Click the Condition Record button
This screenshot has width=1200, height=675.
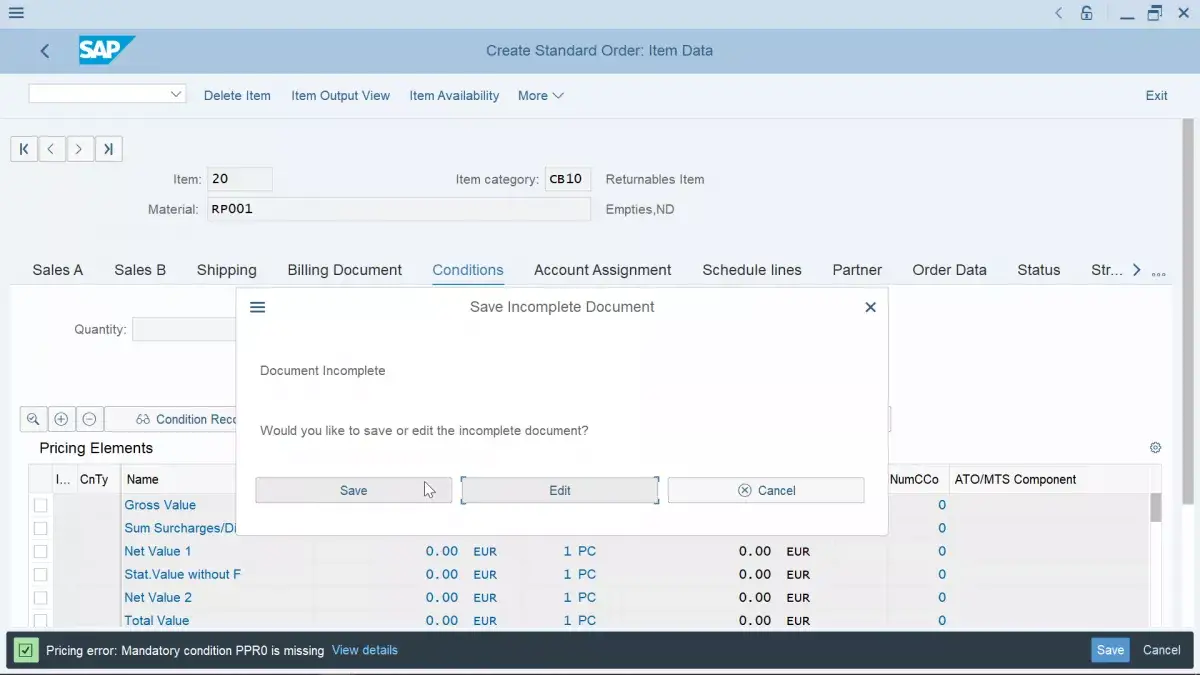(171, 419)
